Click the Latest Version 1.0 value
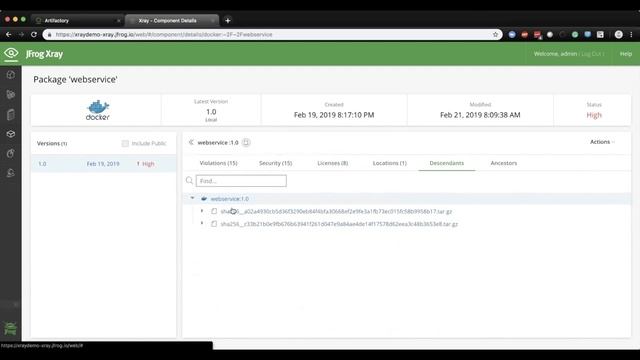 (211, 112)
